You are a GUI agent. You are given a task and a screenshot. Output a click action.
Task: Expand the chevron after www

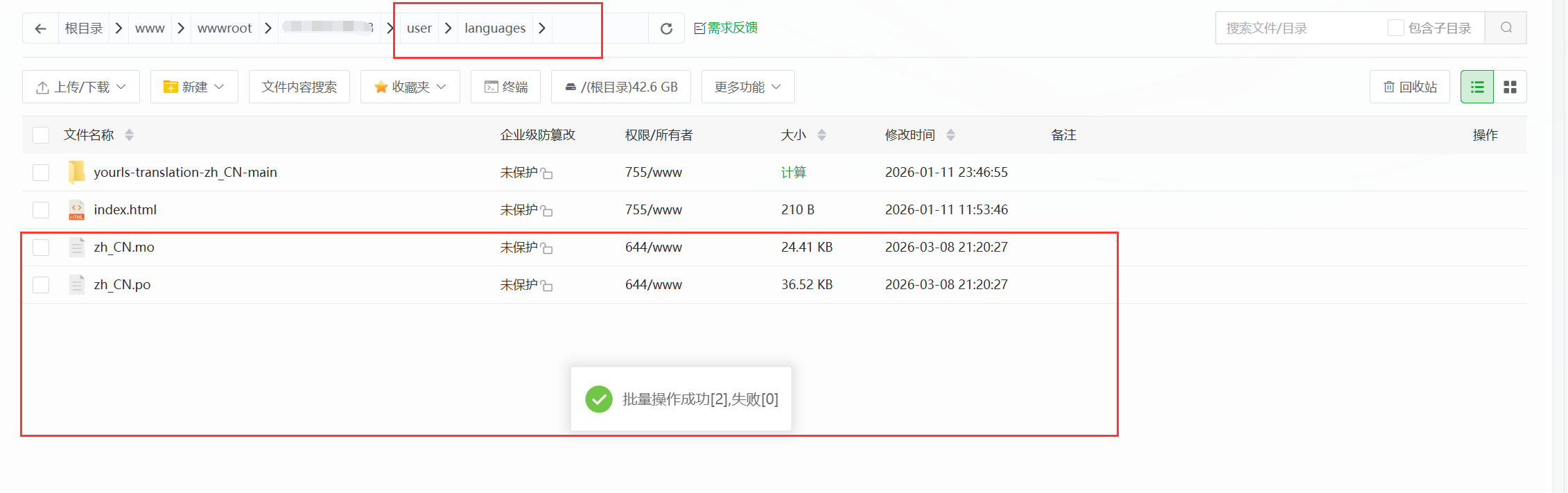pos(181,28)
